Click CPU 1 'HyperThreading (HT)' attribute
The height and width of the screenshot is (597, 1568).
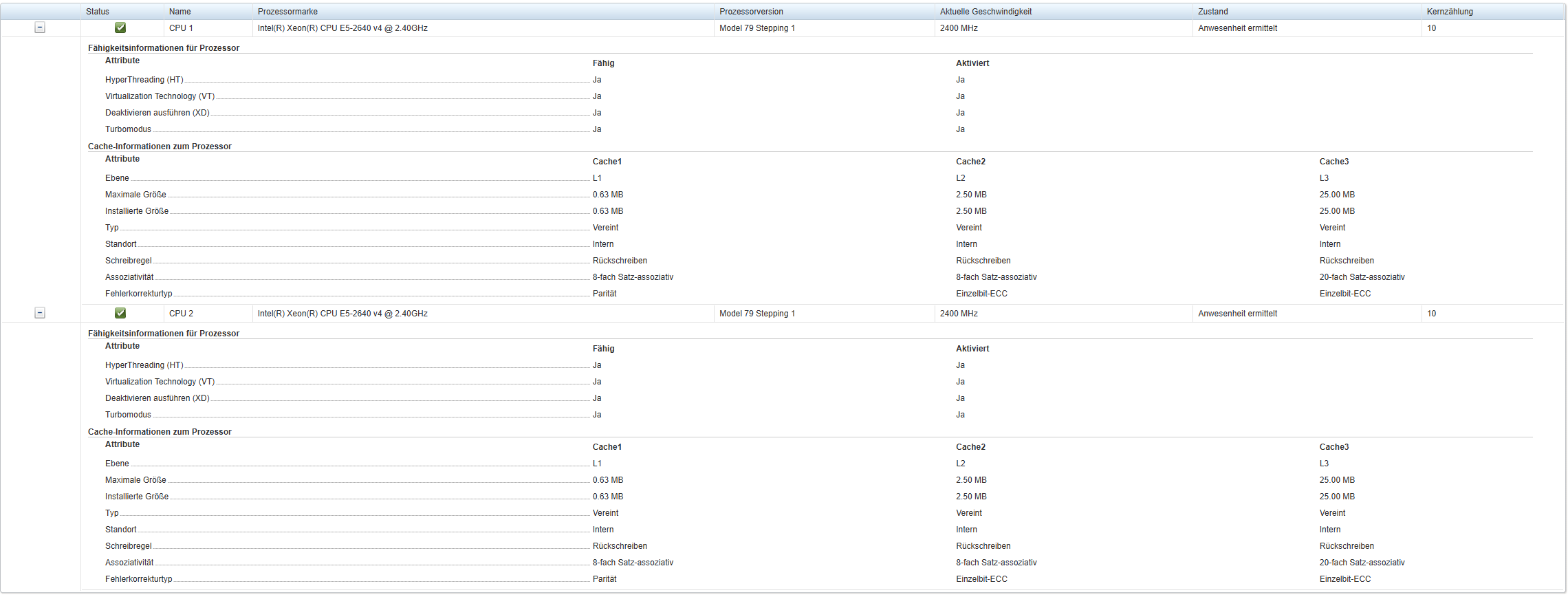tap(144, 80)
